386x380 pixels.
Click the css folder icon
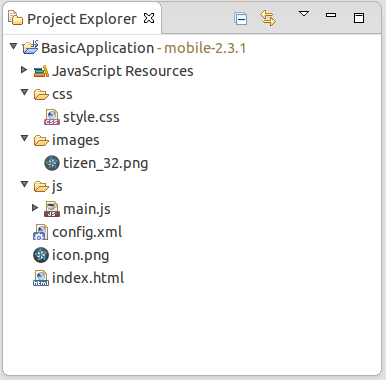[x=41, y=94]
